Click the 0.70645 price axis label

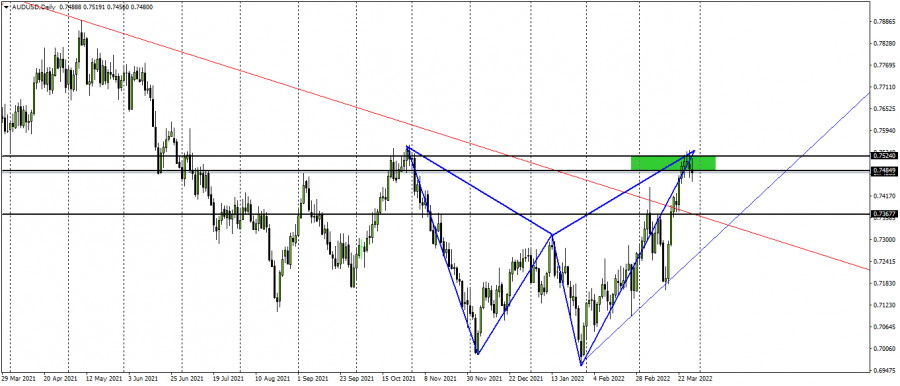point(884,327)
